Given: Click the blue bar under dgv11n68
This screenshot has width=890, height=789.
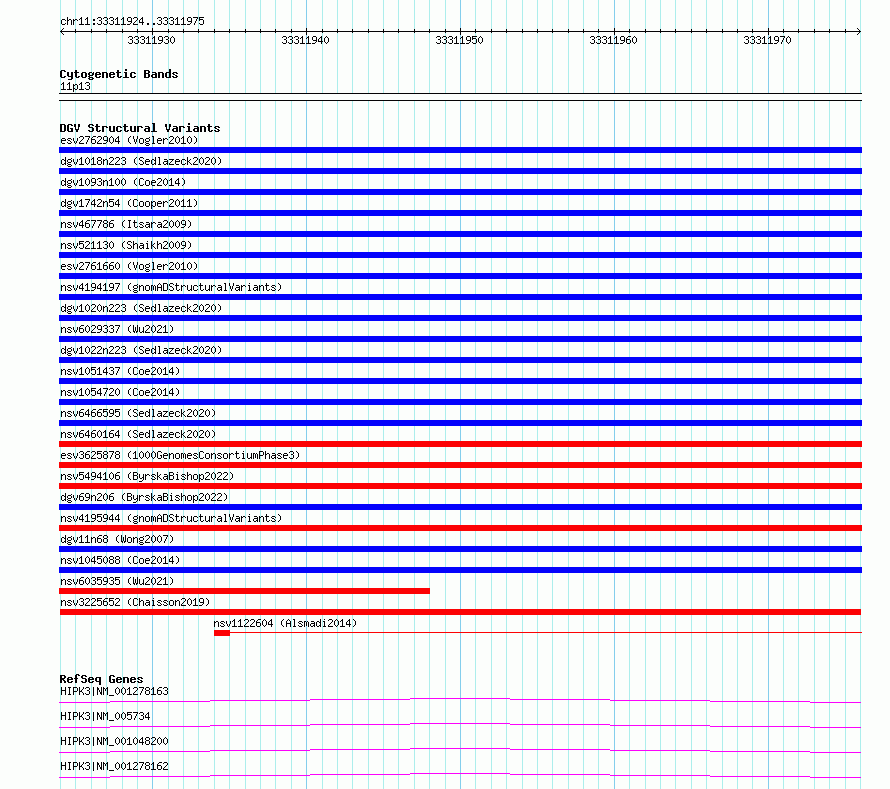Looking at the screenshot, I should (460, 549).
